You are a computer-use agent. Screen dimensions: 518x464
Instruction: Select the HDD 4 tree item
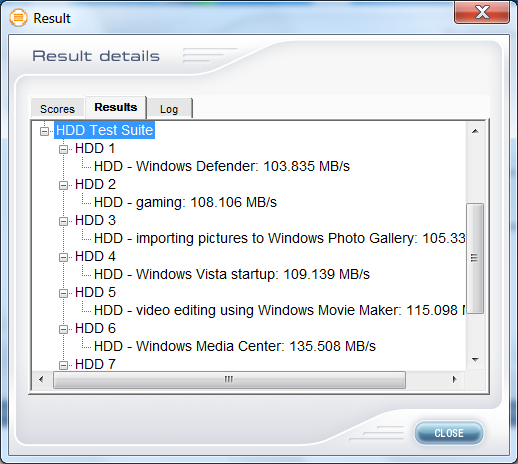[95, 256]
